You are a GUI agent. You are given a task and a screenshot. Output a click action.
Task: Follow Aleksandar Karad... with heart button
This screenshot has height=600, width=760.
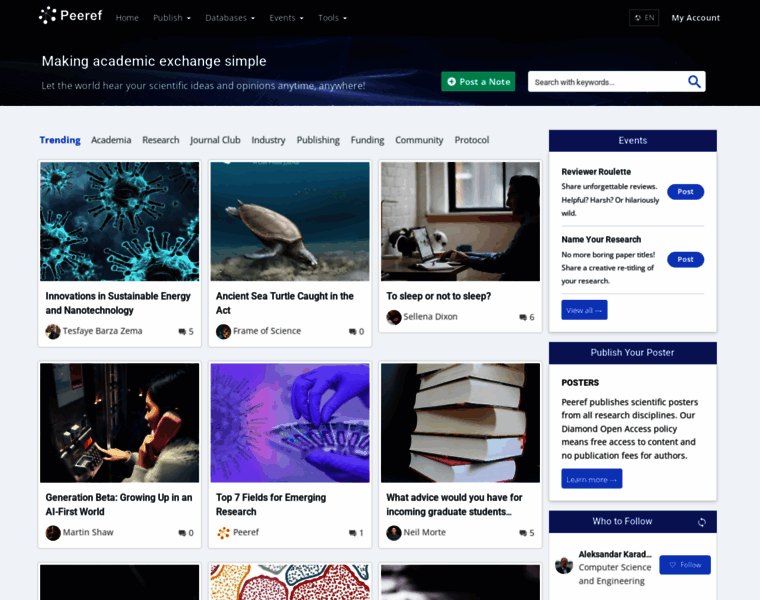[684, 565]
